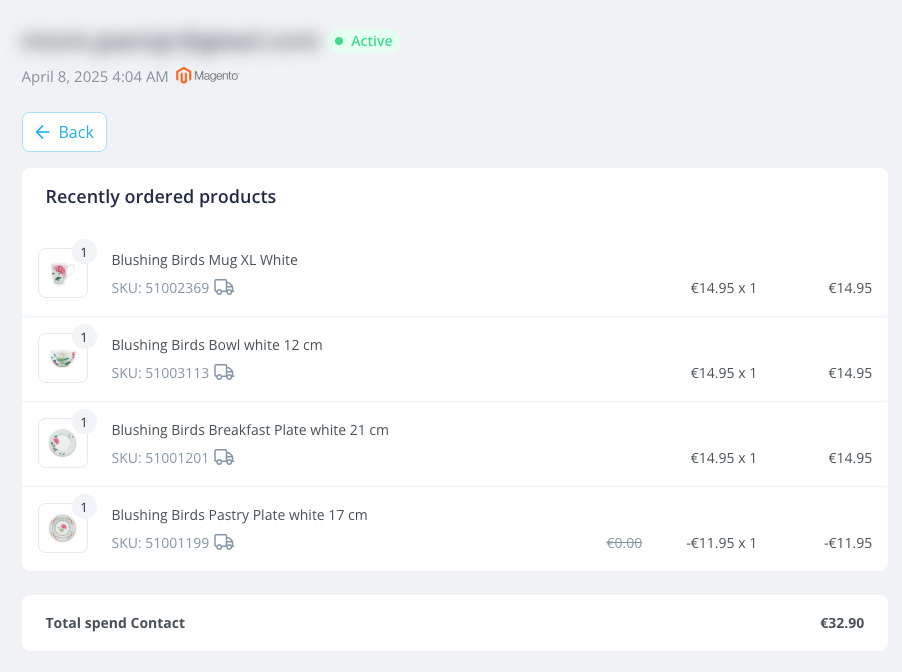
Task: Click the €32.90 total spend amount
Action: pos(842,623)
